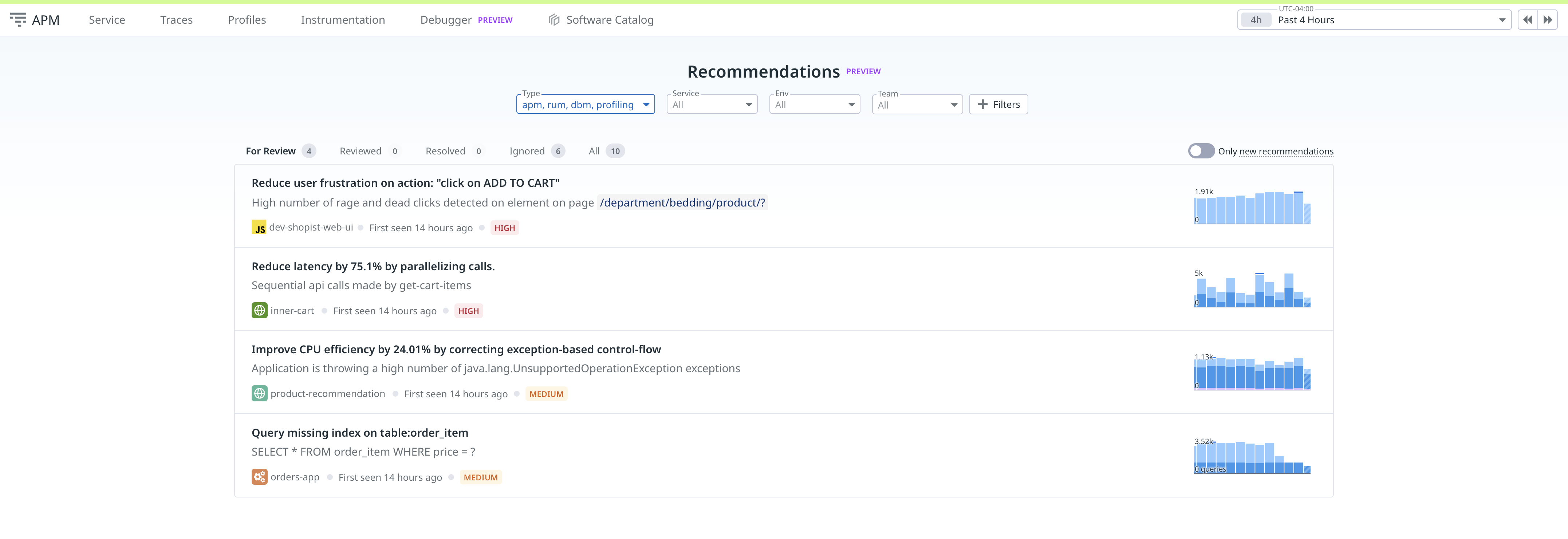Click the order_item query bar chart
The height and width of the screenshot is (539, 1568).
click(x=1252, y=457)
